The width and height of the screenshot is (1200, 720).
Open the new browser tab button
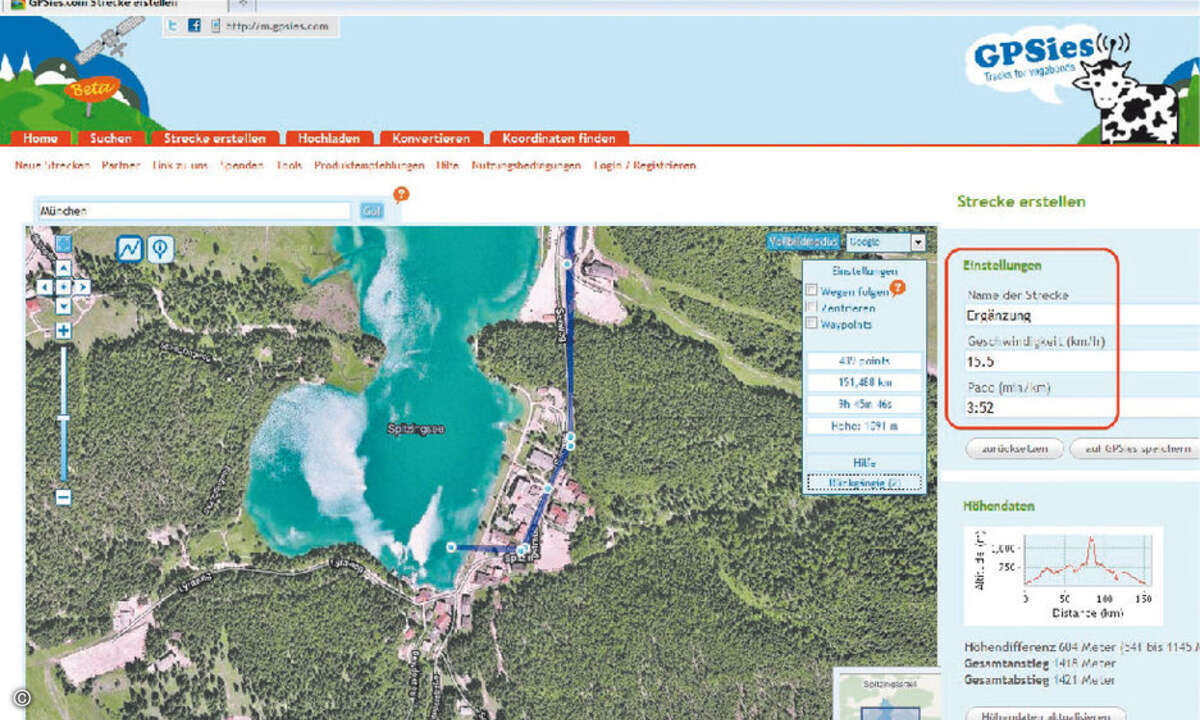(x=243, y=4)
